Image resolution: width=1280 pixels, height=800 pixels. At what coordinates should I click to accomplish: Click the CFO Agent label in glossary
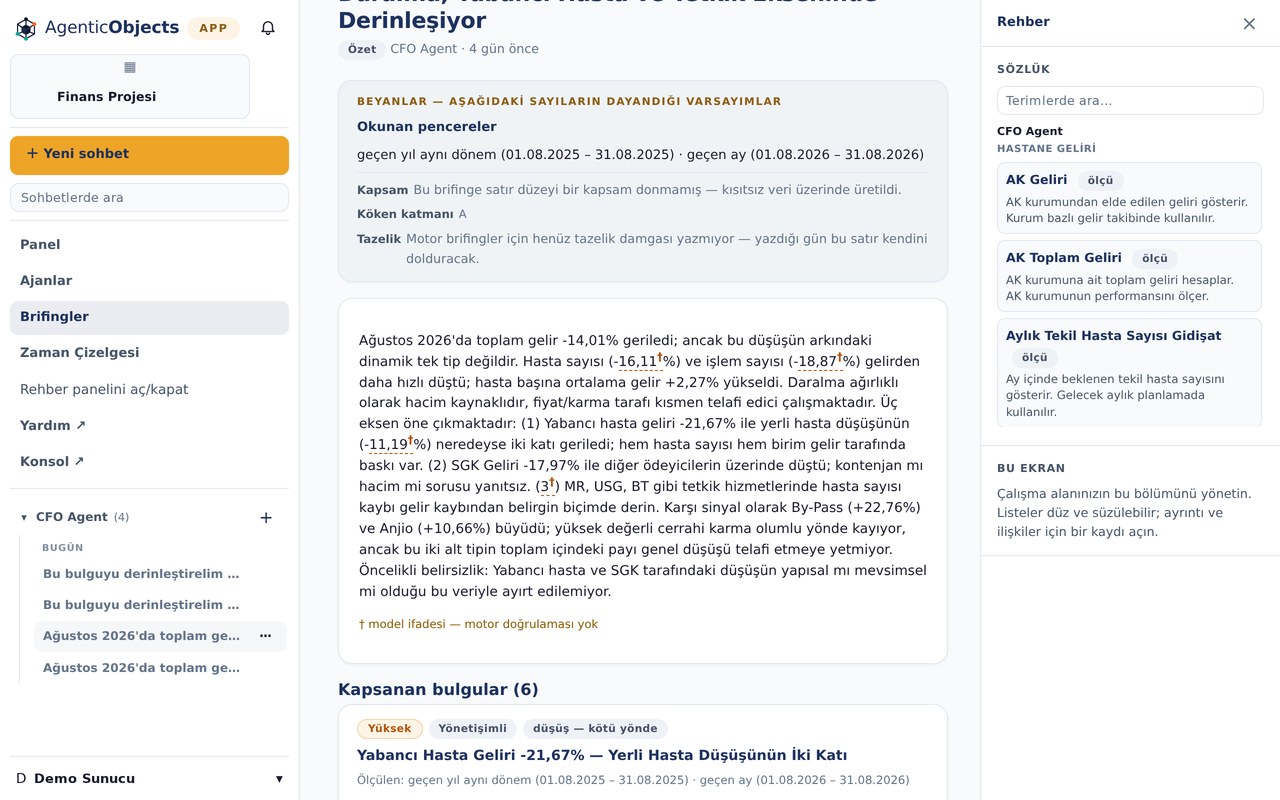(x=1030, y=131)
